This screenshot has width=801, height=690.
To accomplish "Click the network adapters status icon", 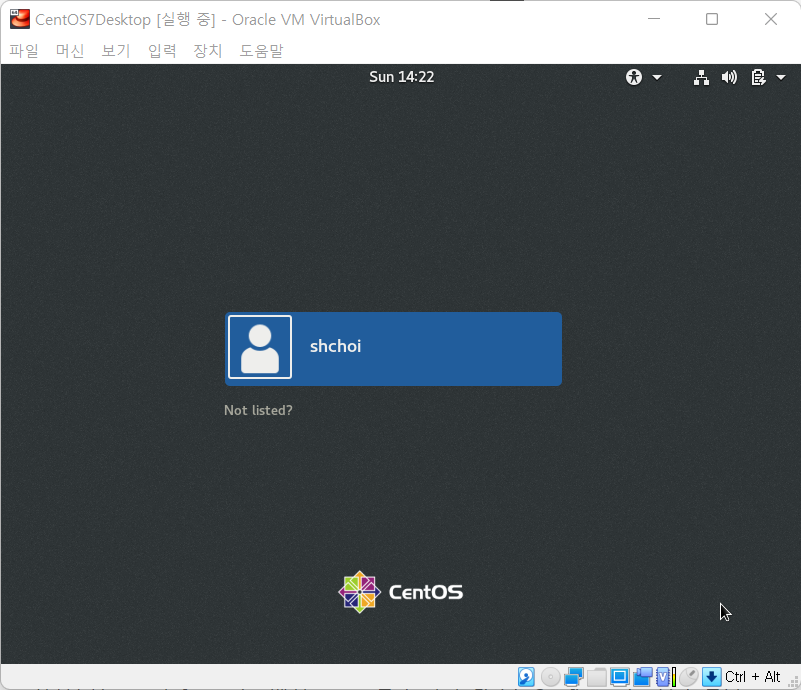I will [574, 677].
